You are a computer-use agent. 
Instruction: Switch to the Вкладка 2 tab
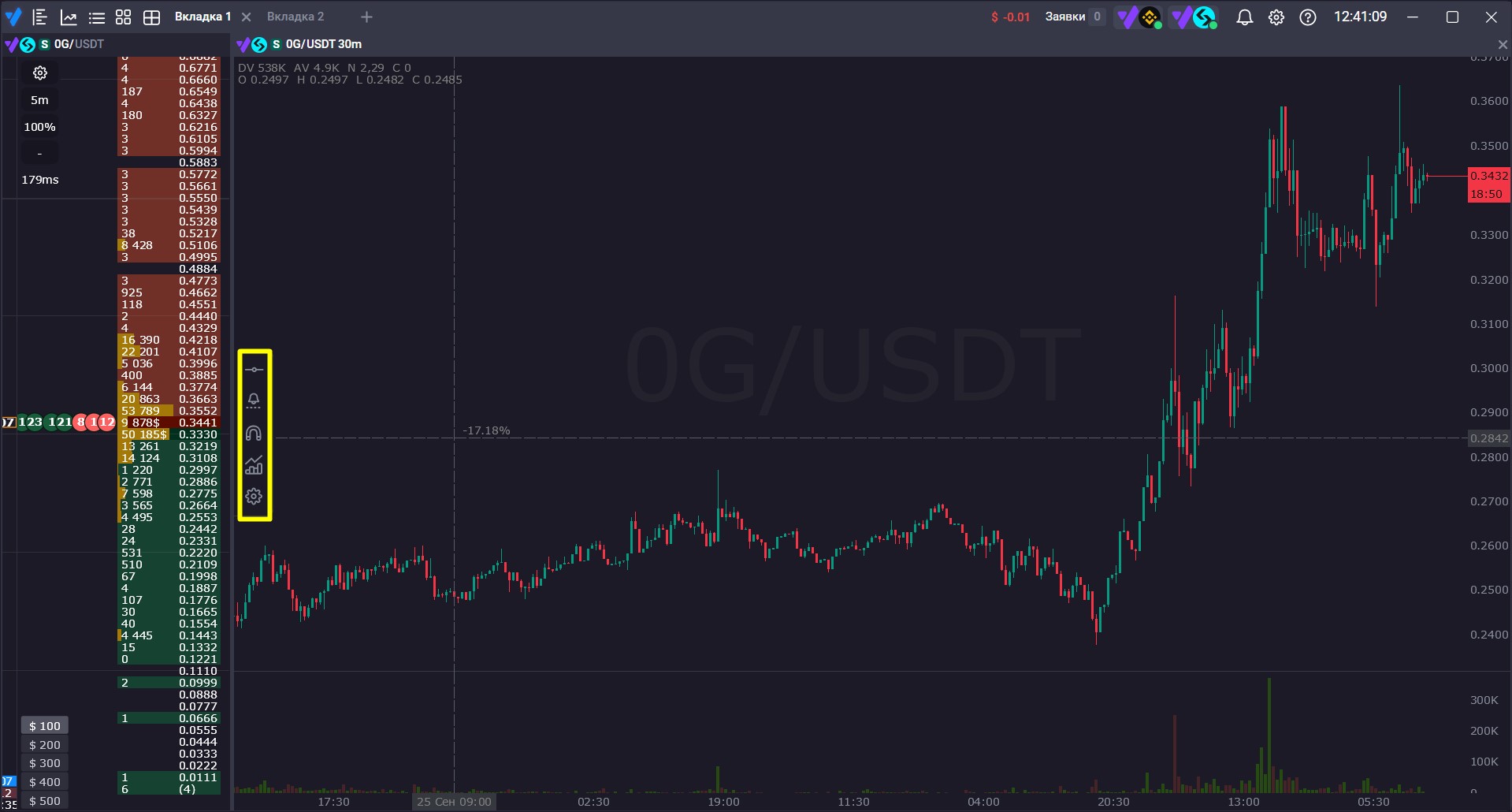(x=295, y=17)
